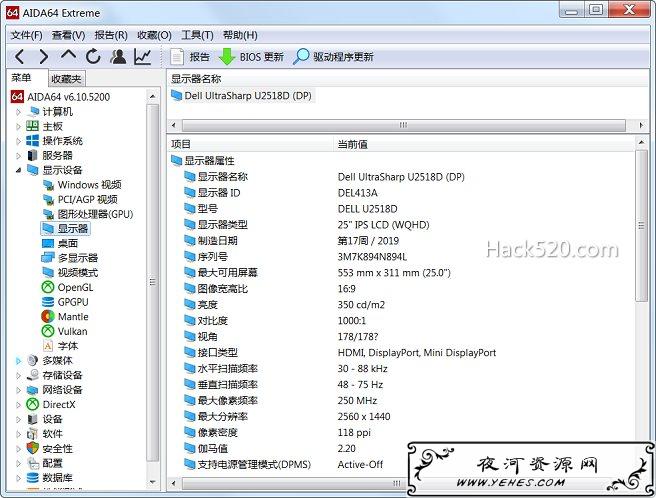Expand the 服务器 tree node
The width and height of the screenshot is (656, 498).
click(x=18, y=156)
